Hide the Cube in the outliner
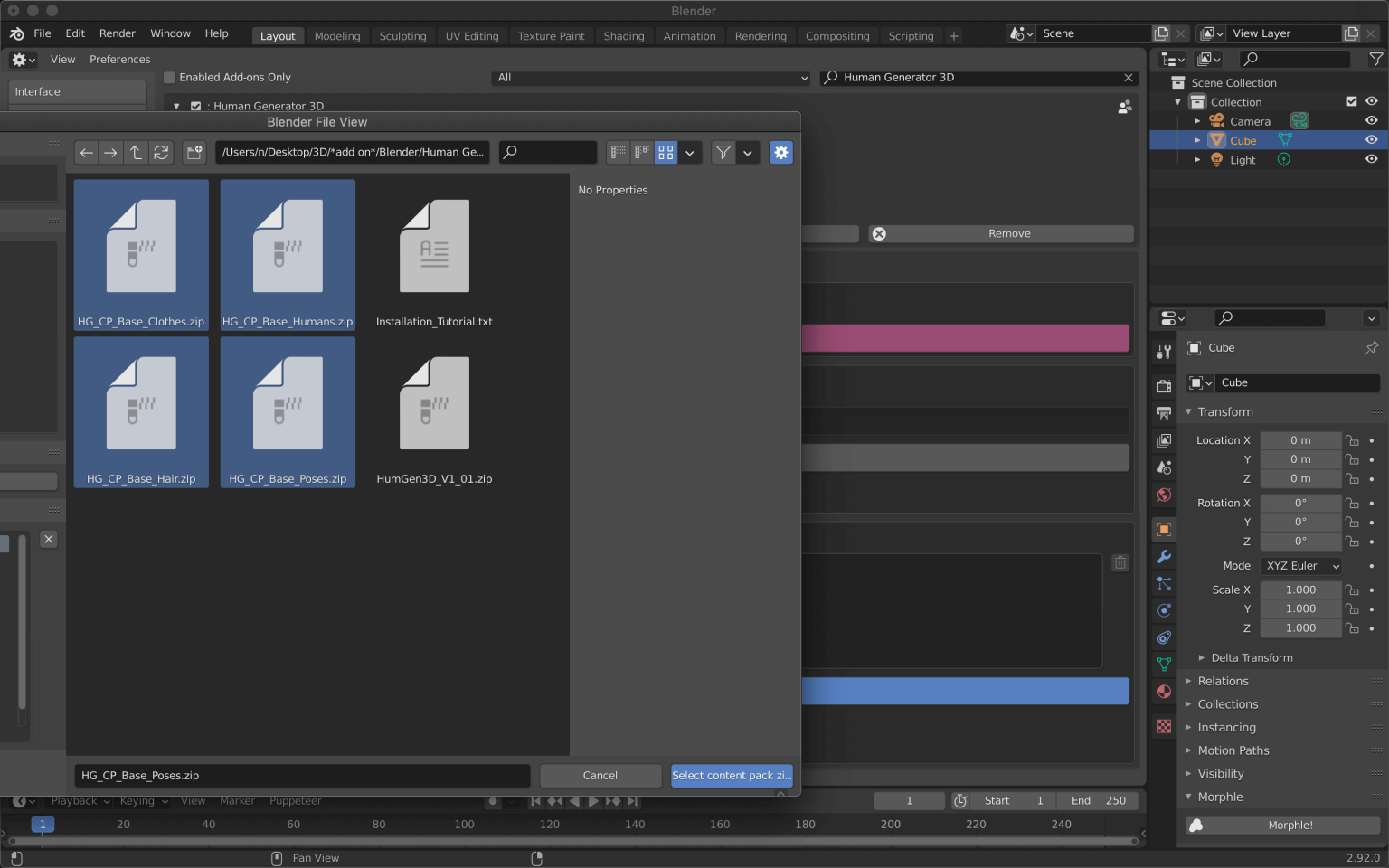The width and height of the screenshot is (1389, 868). [1371, 140]
